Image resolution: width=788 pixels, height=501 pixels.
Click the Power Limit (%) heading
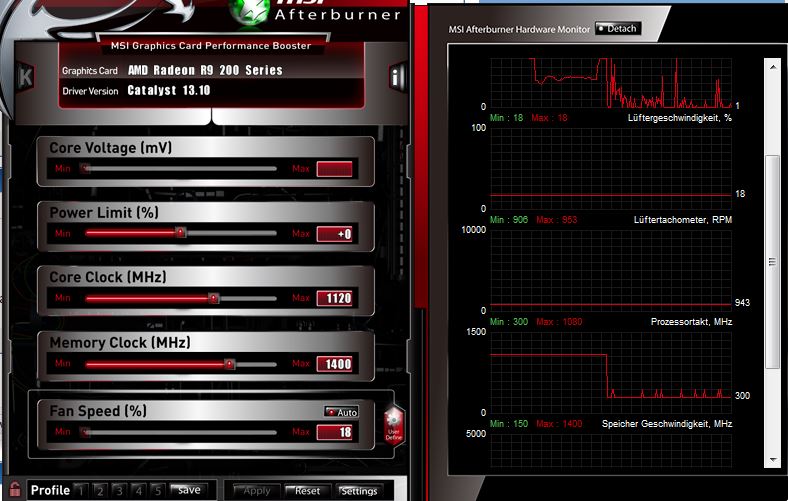[104, 213]
